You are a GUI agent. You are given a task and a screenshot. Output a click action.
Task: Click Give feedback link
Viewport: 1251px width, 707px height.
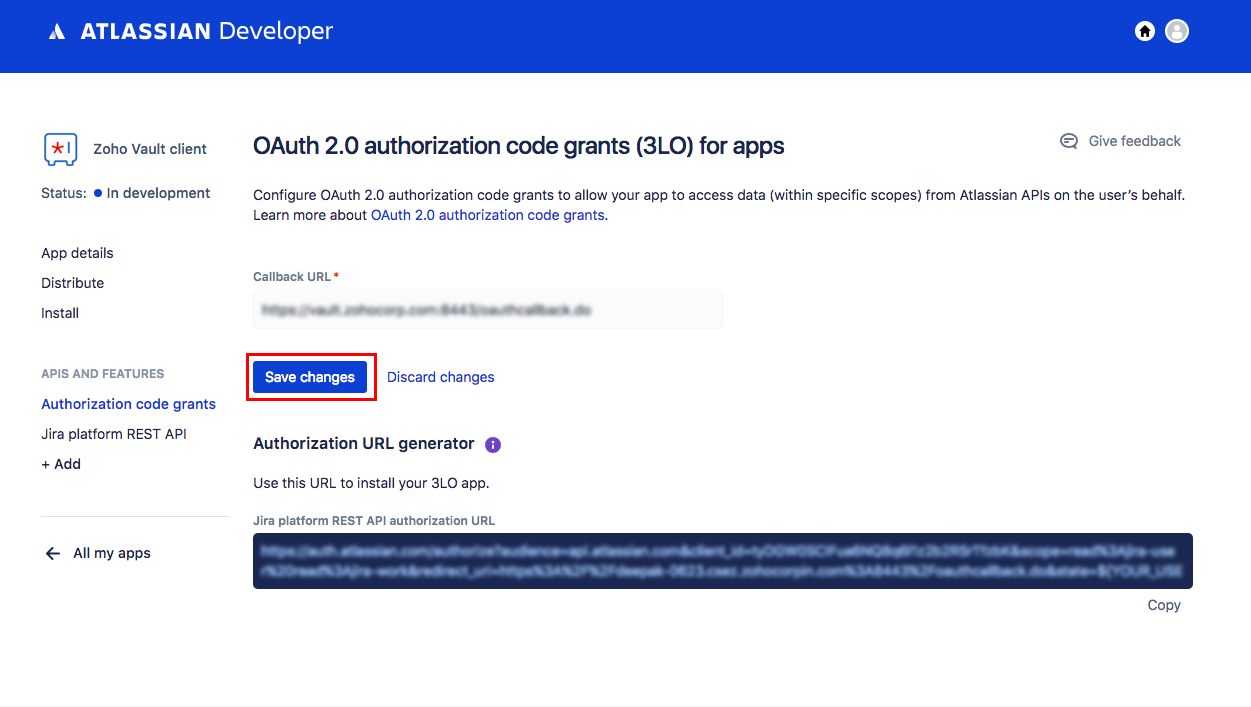1135,141
